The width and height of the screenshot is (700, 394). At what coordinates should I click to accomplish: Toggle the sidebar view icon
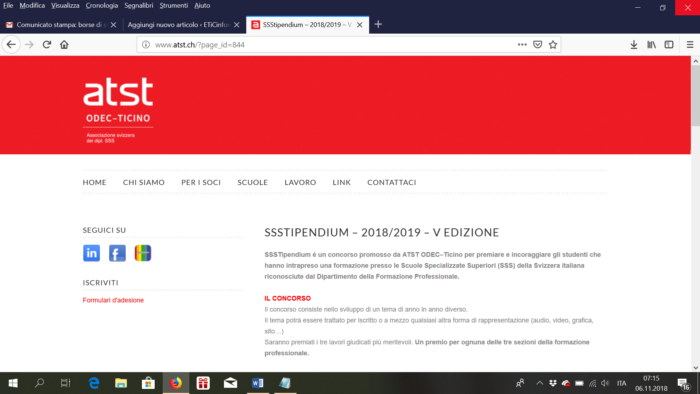pyautogui.click(x=669, y=45)
